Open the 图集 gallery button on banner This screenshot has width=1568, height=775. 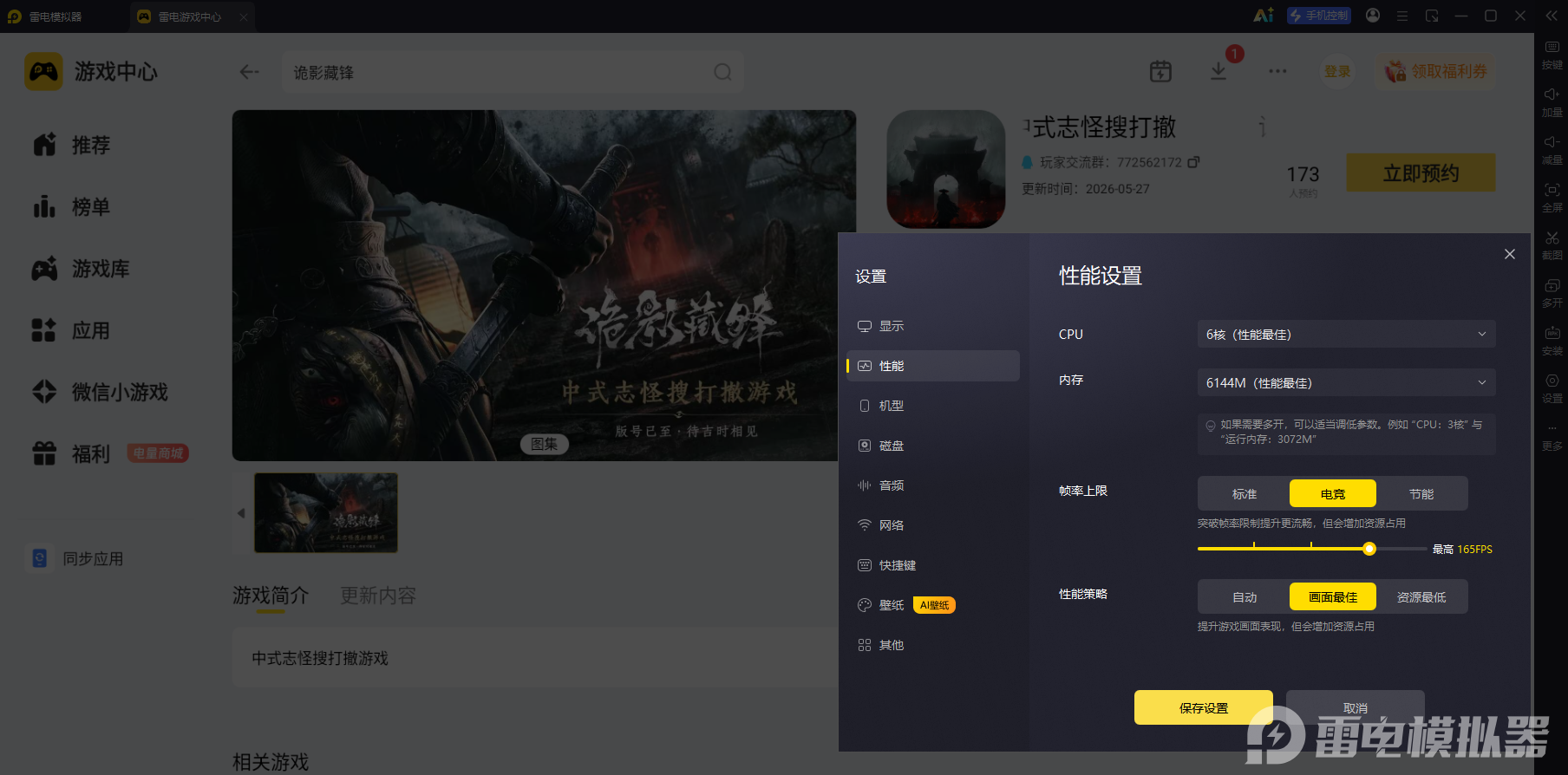tap(545, 444)
